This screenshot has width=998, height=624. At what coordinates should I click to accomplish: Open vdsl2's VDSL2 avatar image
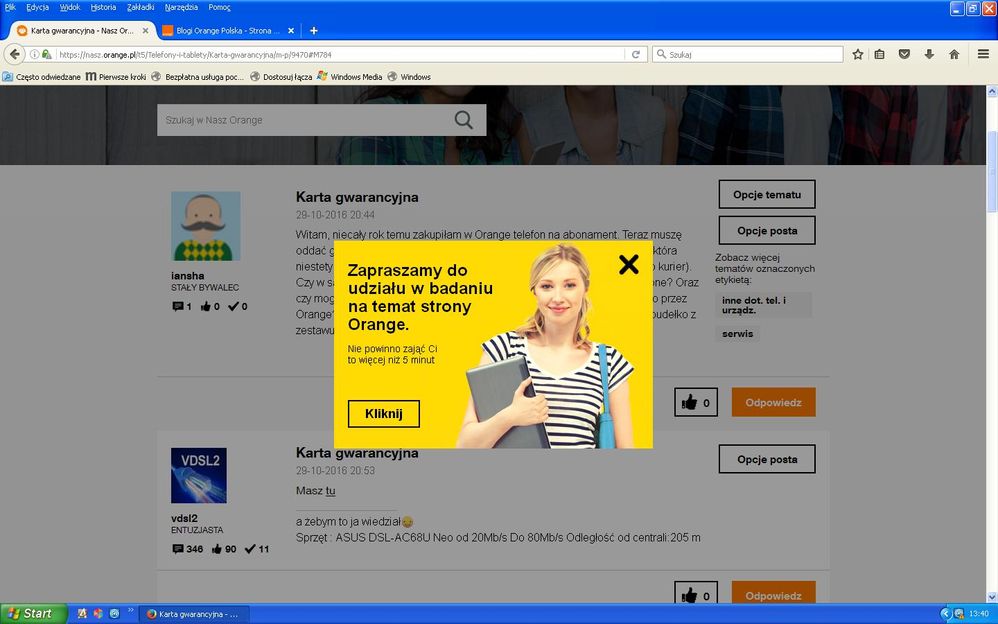click(199, 476)
